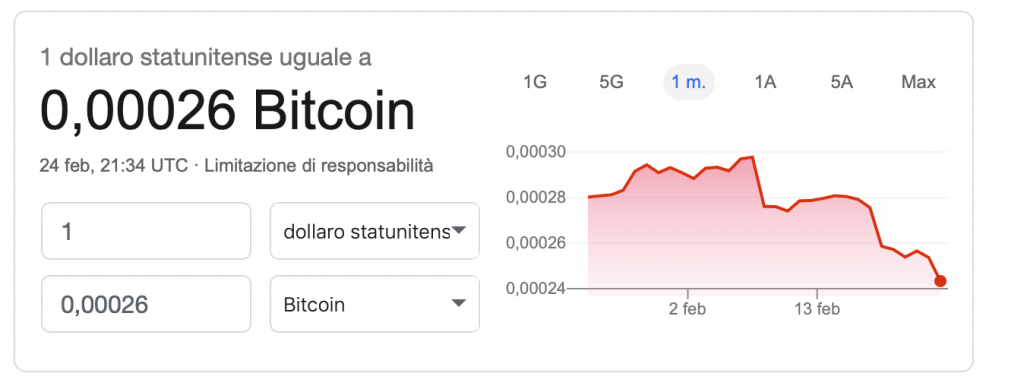This screenshot has height=392, width=1024.
Task: Show the 1A yearly chart
Action: pyautogui.click(x=765, y=82)
